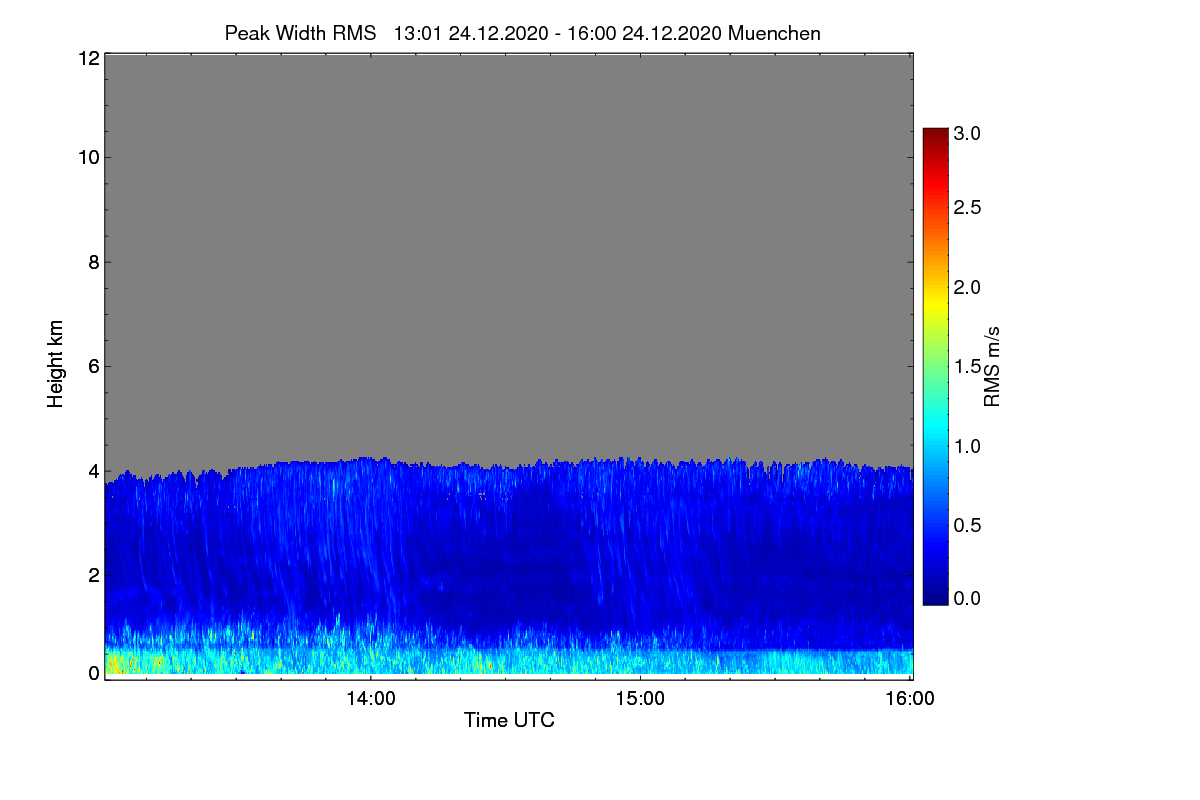Click the 14:00 time tick label
1200x800 pixels.
370,699
